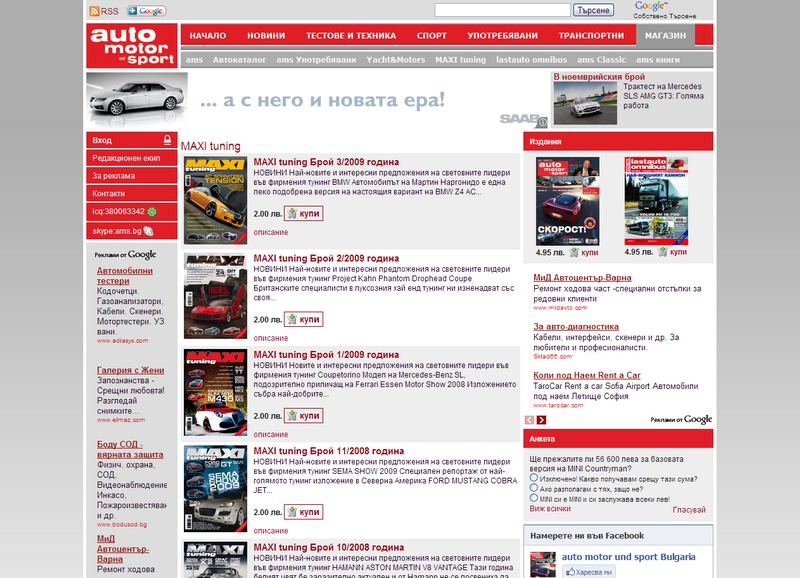The height and width of the screenshot is (578, 800).
Task: Open the ТРАНСПОРТНИ menu
Action: pos(591,36)
